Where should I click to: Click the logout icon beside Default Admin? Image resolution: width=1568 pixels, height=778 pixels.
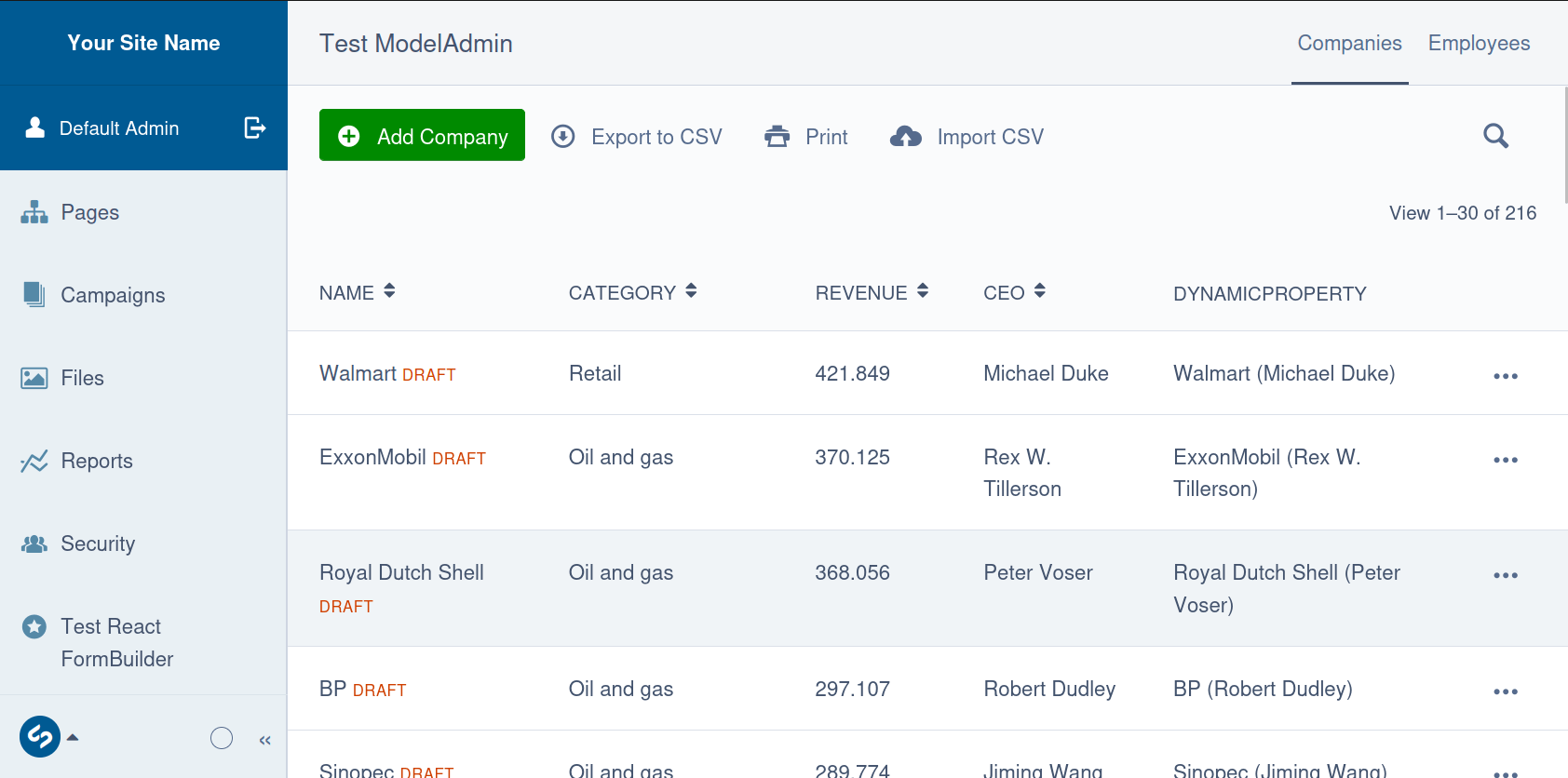coord(255,127)
